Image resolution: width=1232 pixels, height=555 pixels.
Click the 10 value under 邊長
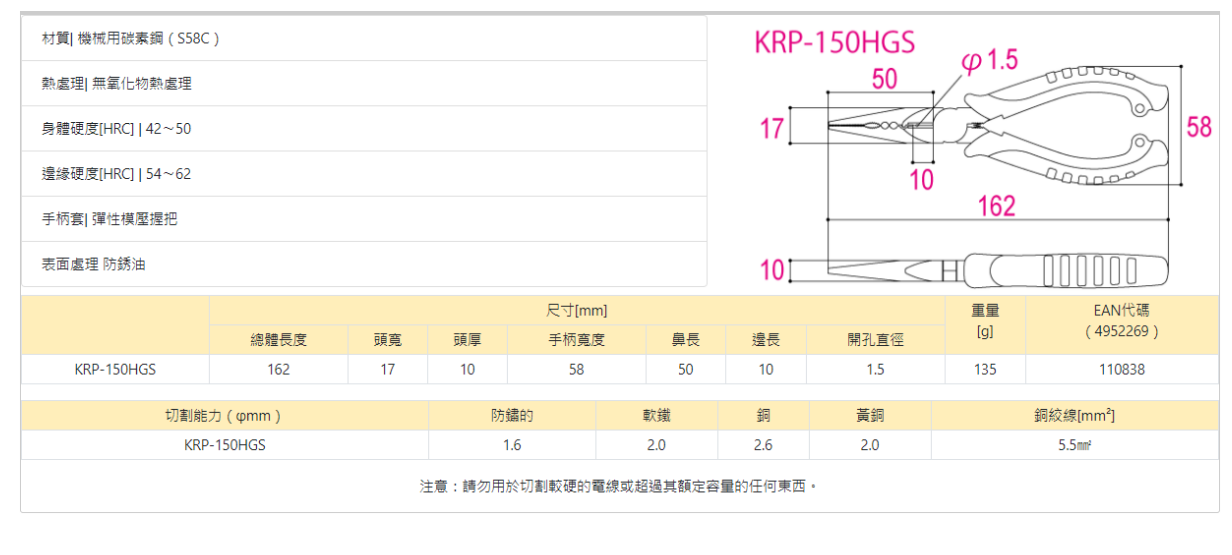[x=765, y=369]
